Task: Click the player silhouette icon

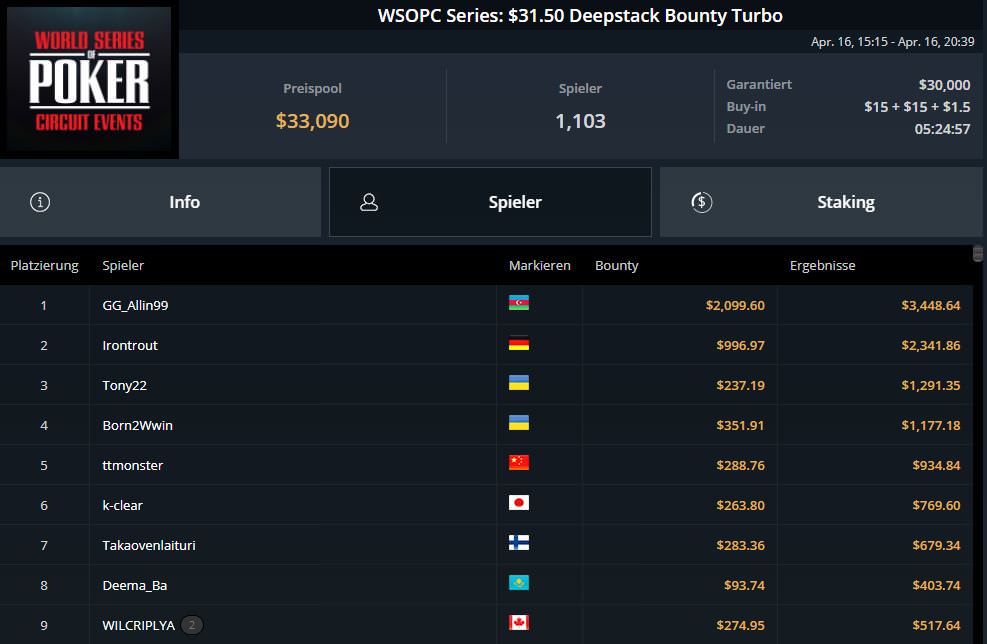Action: [369, 202]
